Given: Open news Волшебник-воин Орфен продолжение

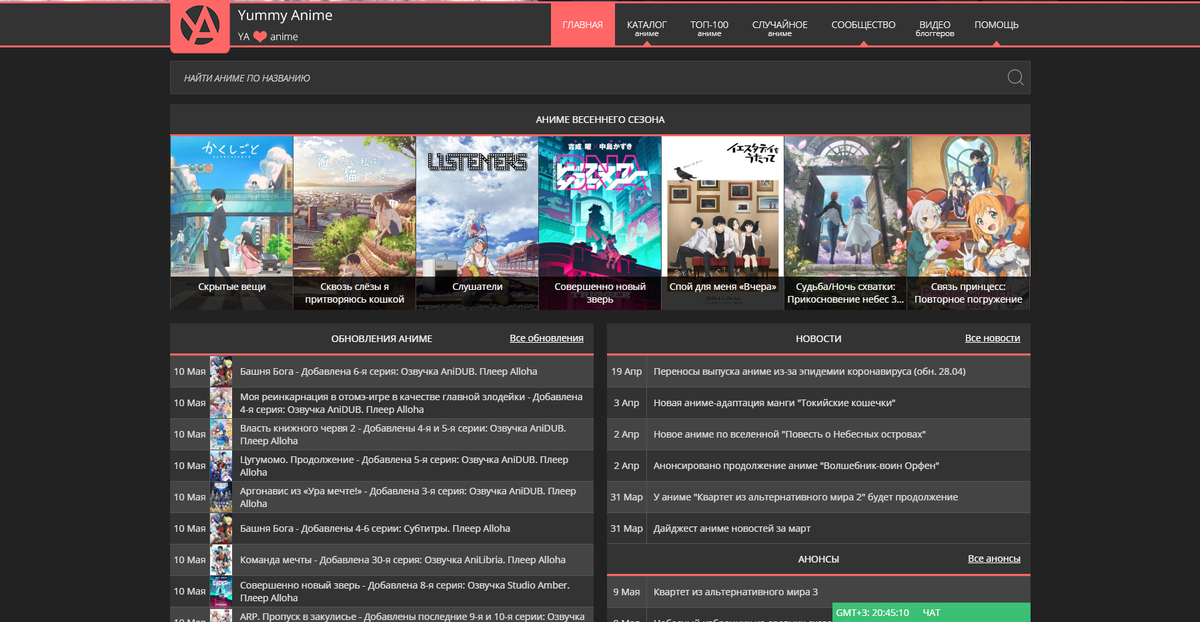Looking at the screenshot, I should (796, 465).
